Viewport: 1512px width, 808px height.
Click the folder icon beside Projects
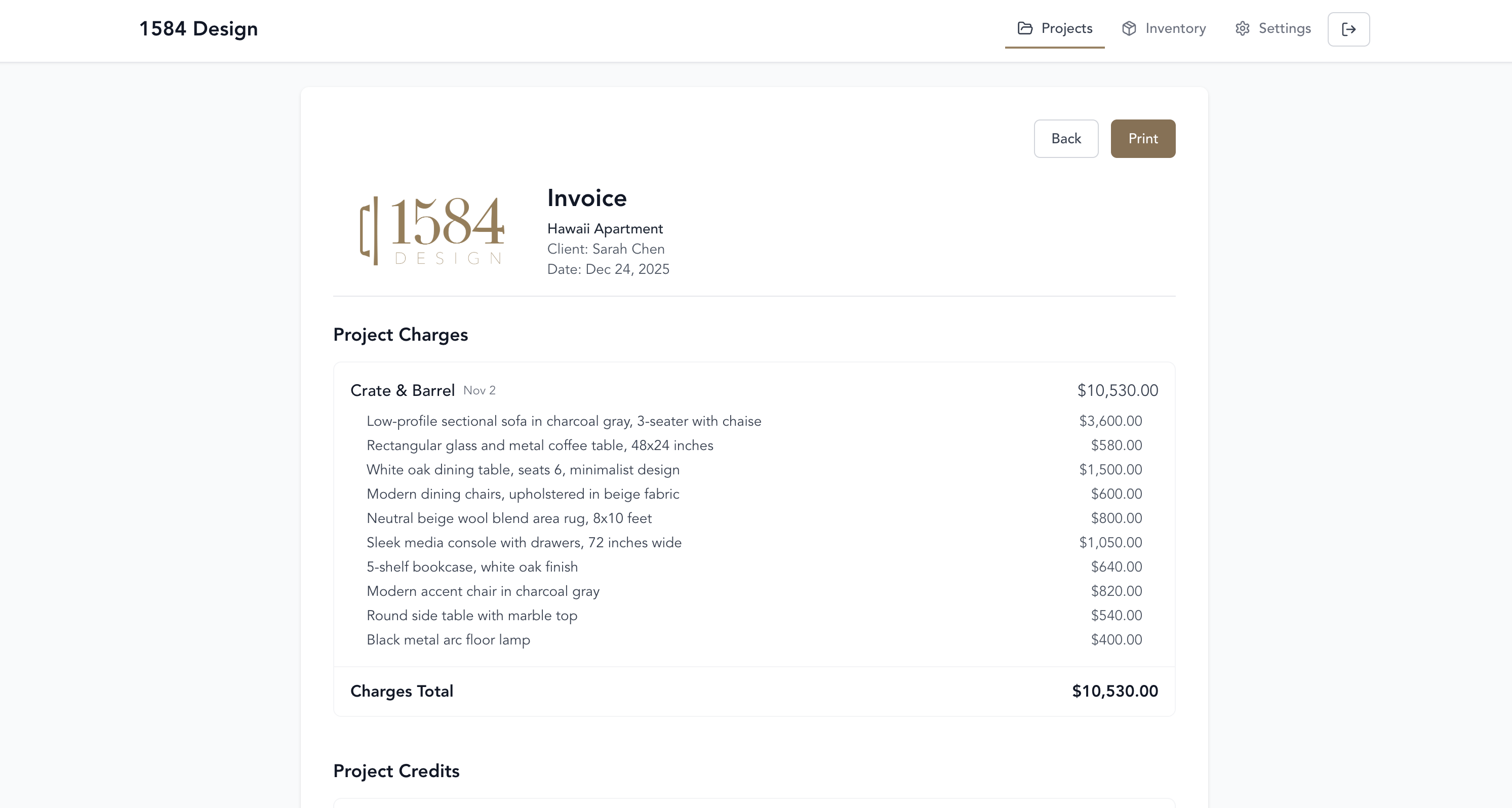pos(1024,27)
